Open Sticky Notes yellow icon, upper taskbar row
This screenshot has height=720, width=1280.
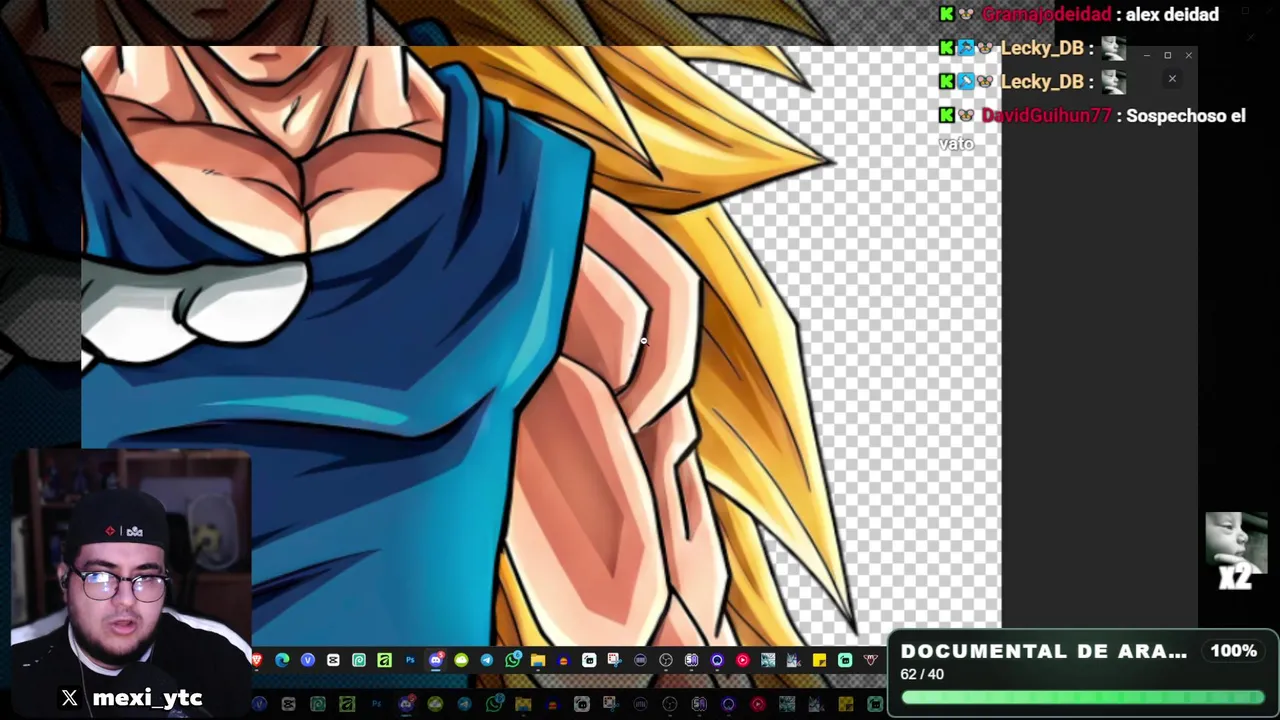pyautogui.click(x=819, y=660)
